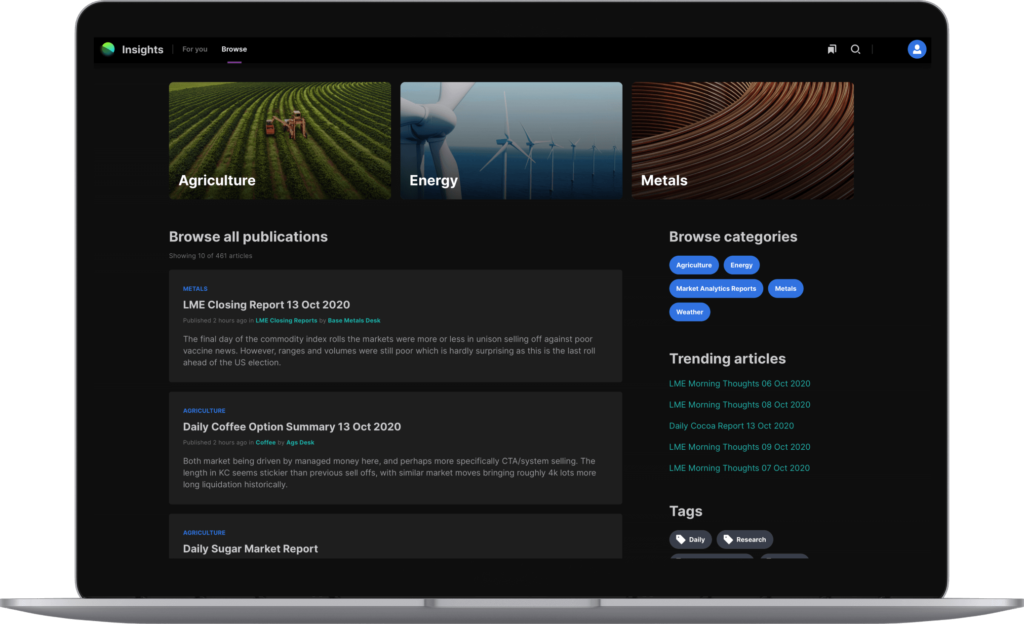Filter by the Research tag
The image size is (1024, 624).
click(744, 539)
